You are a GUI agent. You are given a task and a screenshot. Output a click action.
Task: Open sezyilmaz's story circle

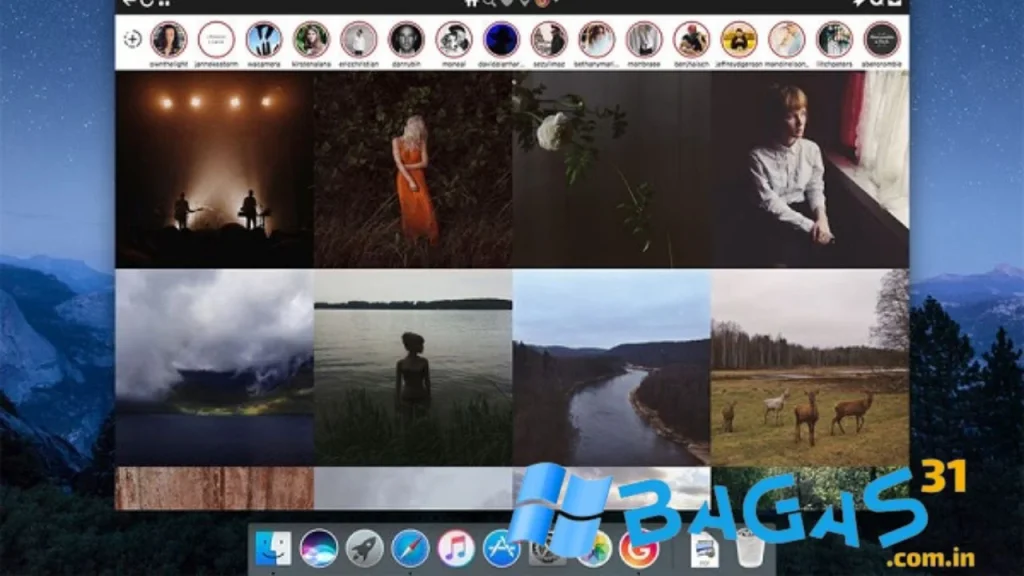pyautogui.click(x=549, y=39)
